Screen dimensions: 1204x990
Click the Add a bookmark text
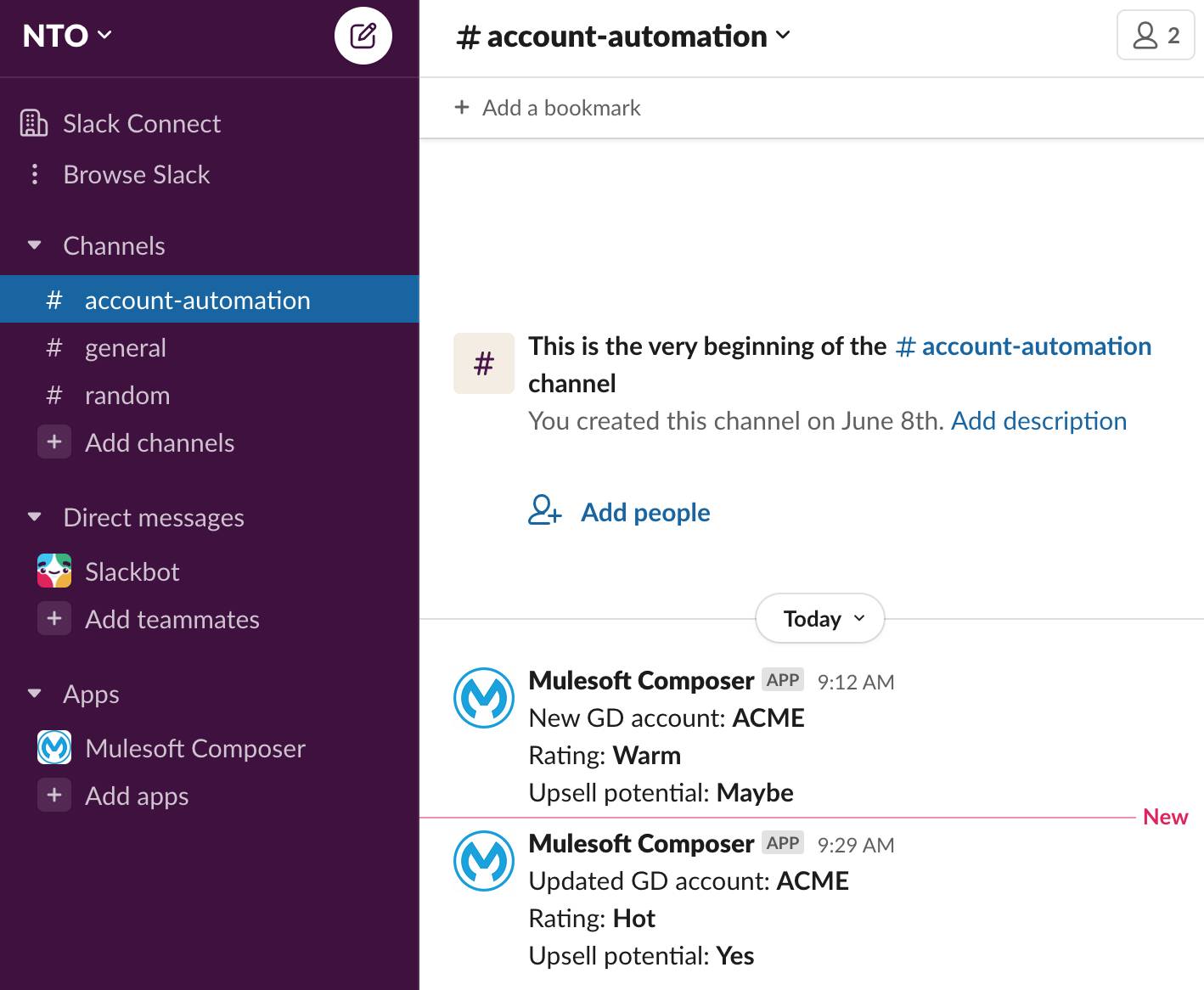click(561, 108)
